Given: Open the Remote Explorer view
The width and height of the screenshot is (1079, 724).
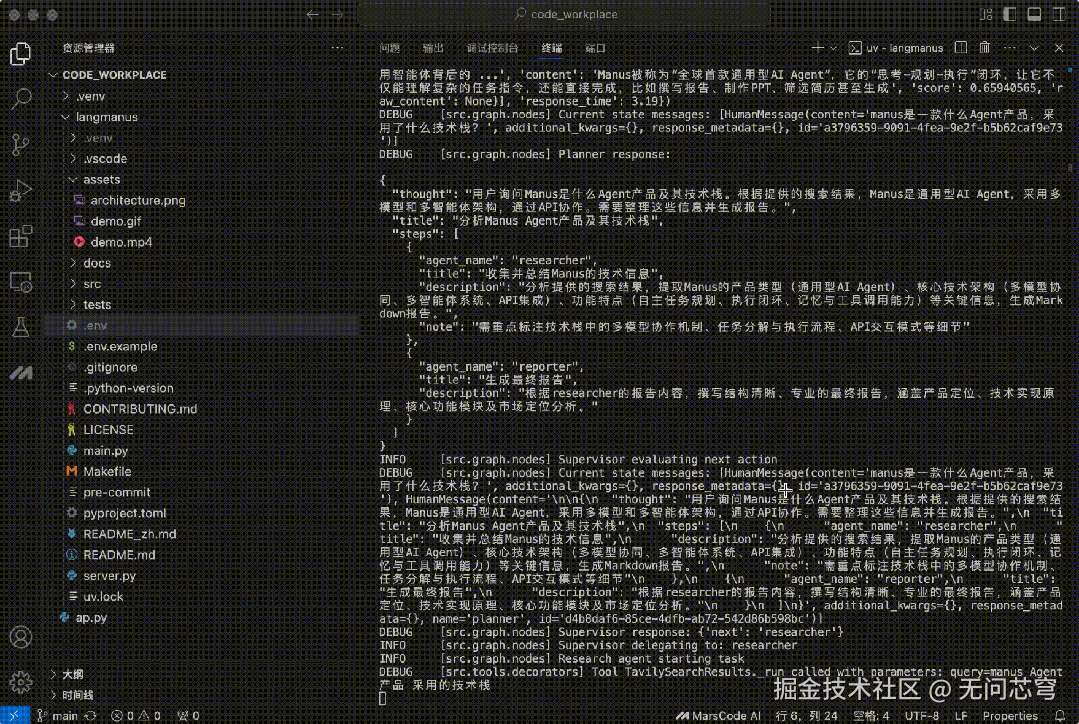Looking at the screenshot, I should coord(21,281).
